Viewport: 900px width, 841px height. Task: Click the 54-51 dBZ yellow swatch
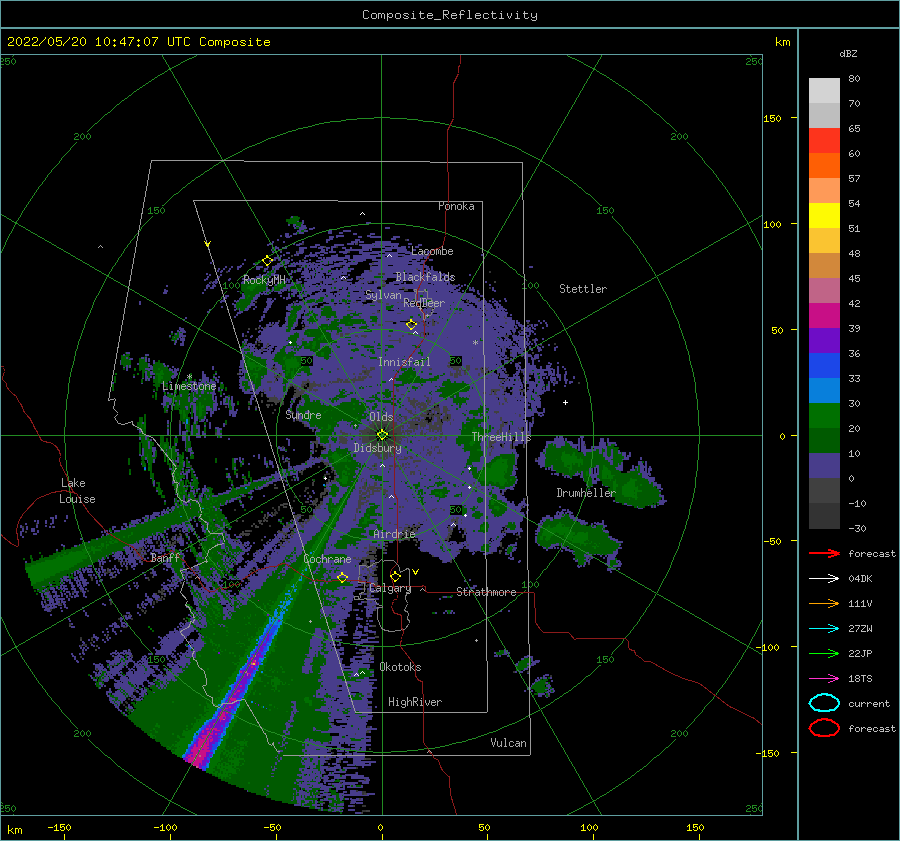point(824,216)
